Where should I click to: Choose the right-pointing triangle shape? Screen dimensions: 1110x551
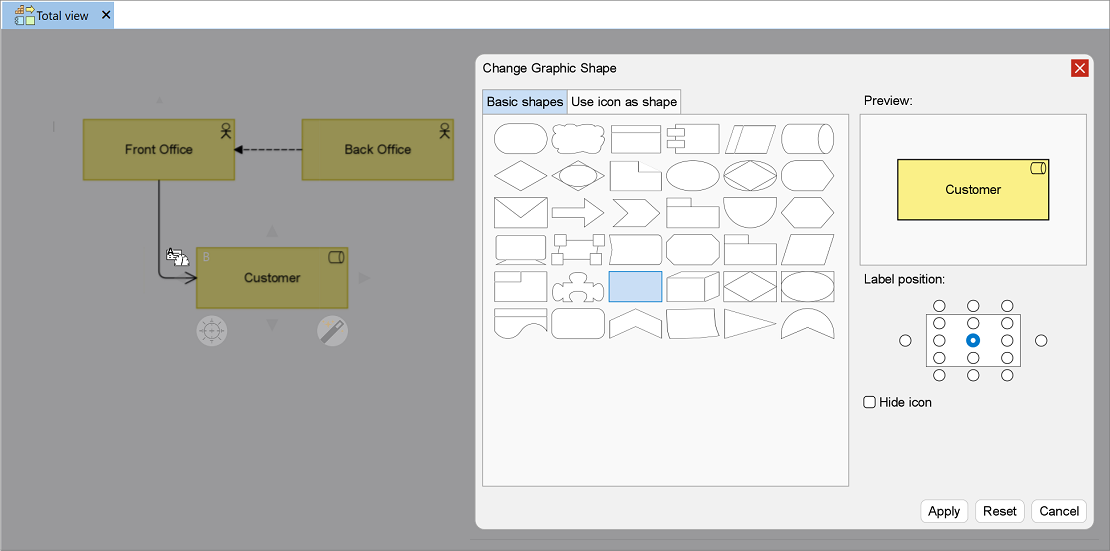pos(750,324)
